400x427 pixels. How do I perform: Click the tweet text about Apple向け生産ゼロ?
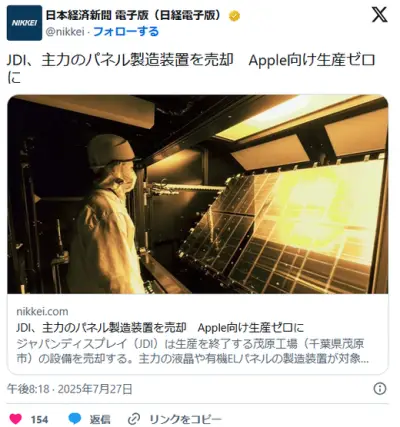click(191, 69)
